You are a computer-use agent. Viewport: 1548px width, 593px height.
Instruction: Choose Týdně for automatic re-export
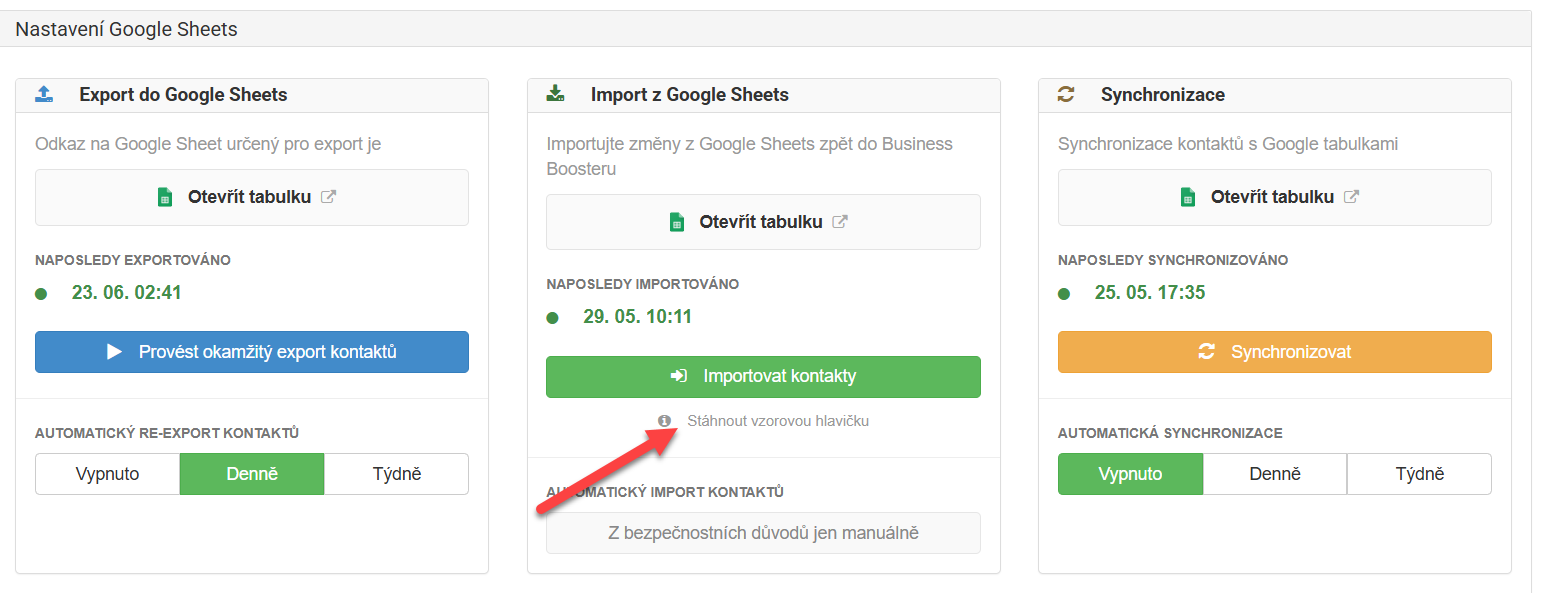pyautogui.click(x=396, y=474)
